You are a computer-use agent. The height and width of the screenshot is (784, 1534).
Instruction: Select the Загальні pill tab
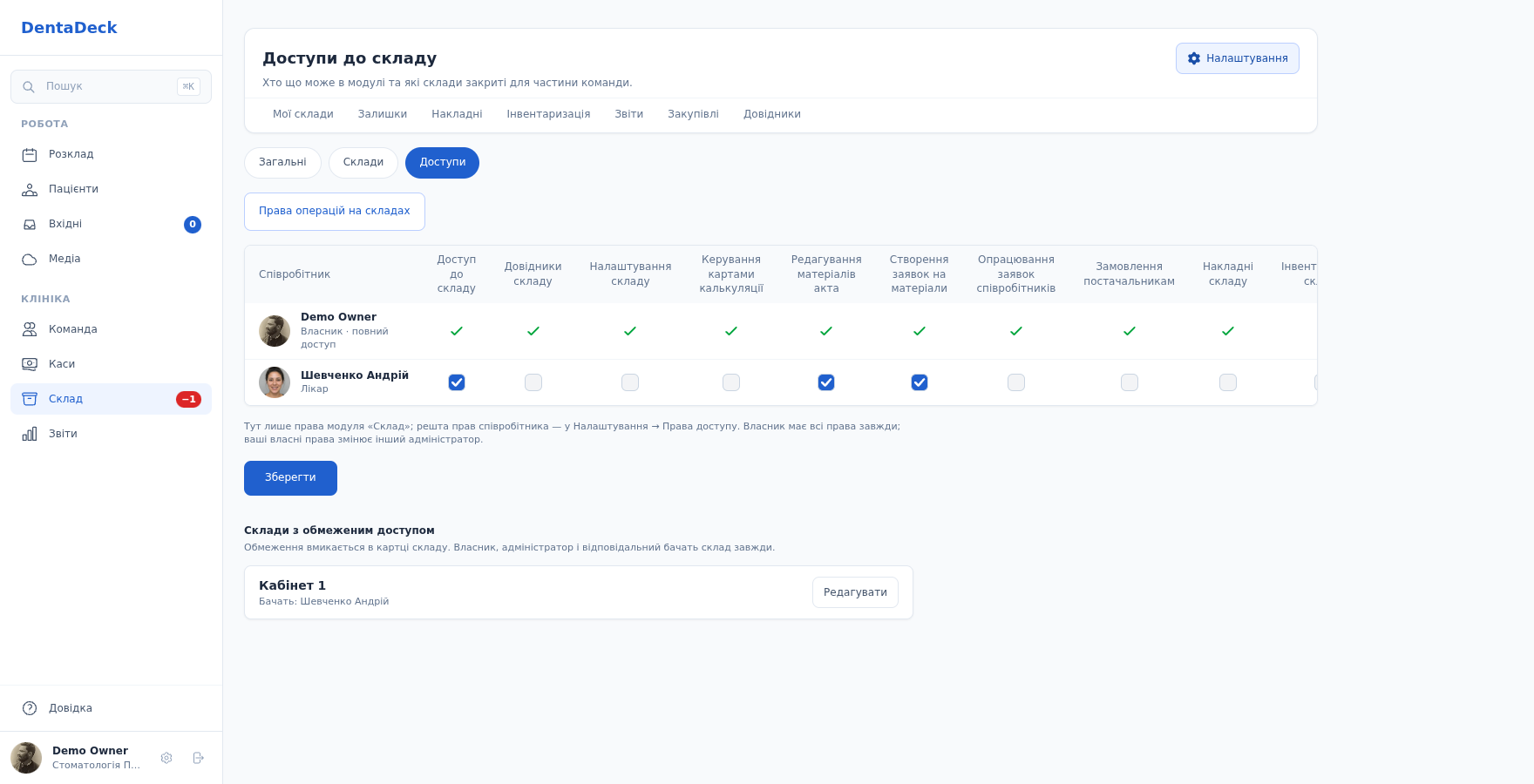[x=282, y=163]
